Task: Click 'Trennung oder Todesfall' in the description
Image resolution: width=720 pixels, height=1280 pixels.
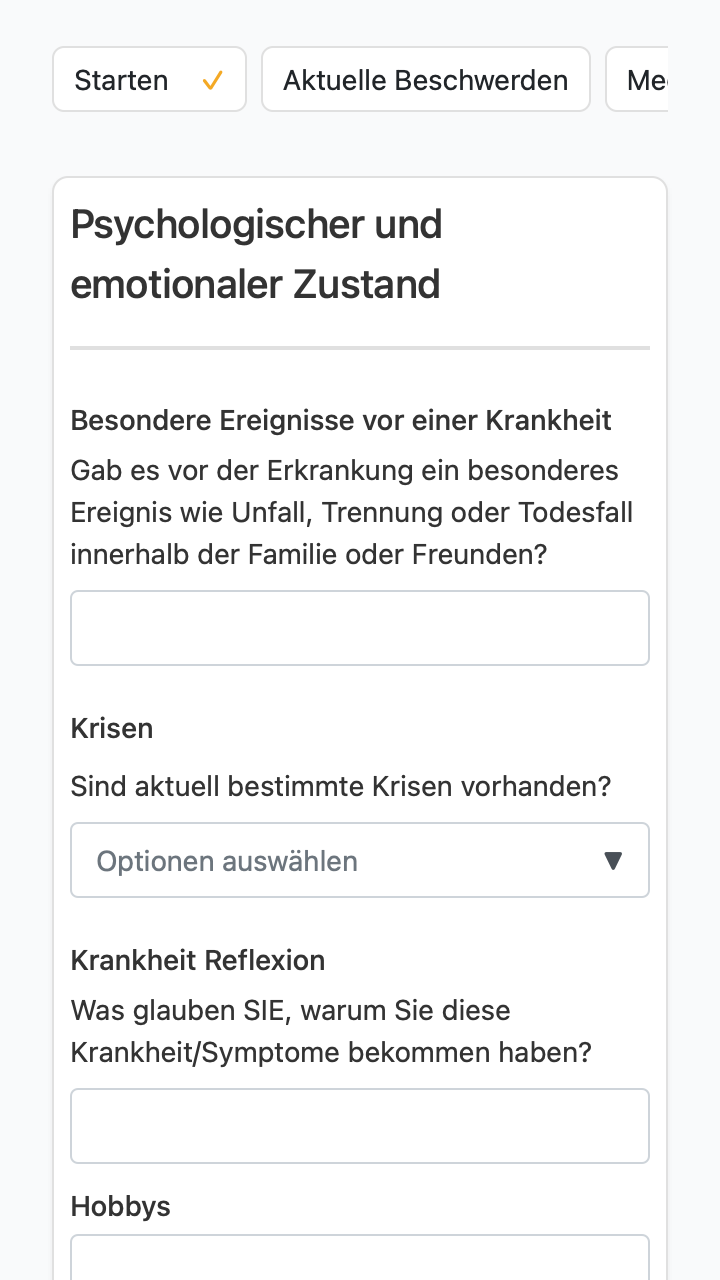Action: point(477,512)
